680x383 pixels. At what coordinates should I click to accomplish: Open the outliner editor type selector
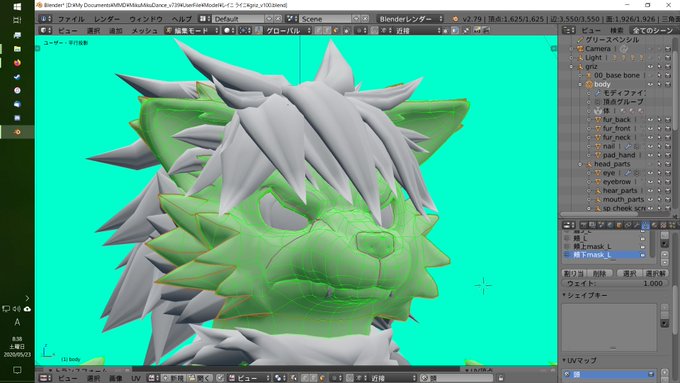tap(568, 30)
